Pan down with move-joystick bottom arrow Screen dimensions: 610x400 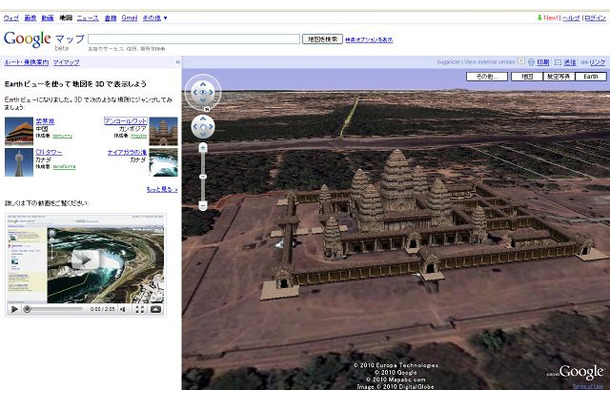coord(203,135)
